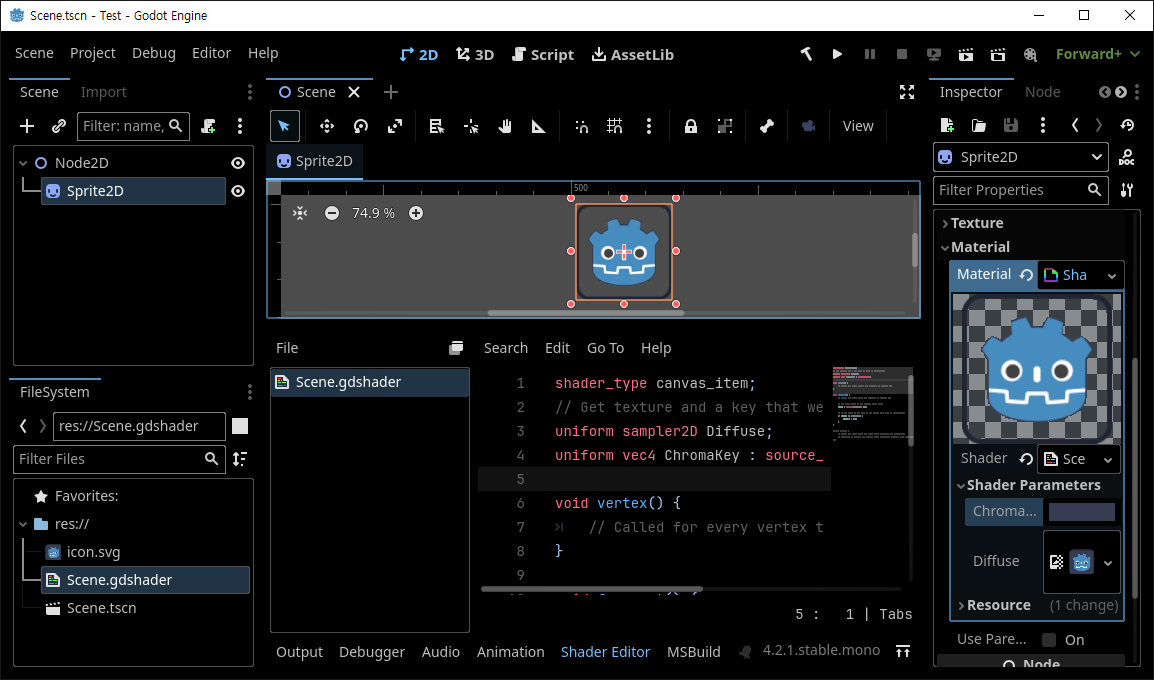
Task: Click the build project hammer icon
Action: [x=806, y=54]
